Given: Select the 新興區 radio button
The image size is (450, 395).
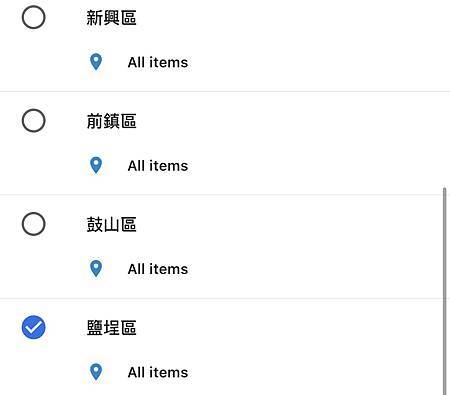Looking at the screenshot, I should (x=34, y=17).
